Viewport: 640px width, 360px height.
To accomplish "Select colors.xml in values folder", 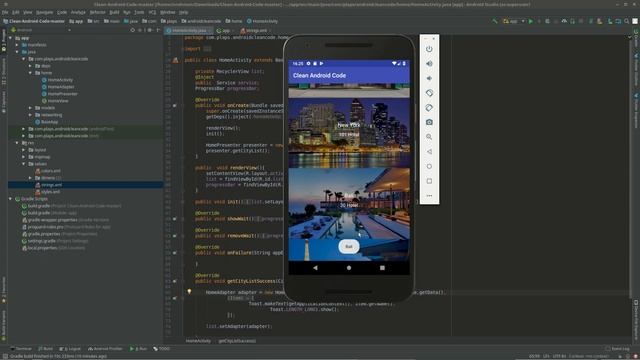I will 48,171.
